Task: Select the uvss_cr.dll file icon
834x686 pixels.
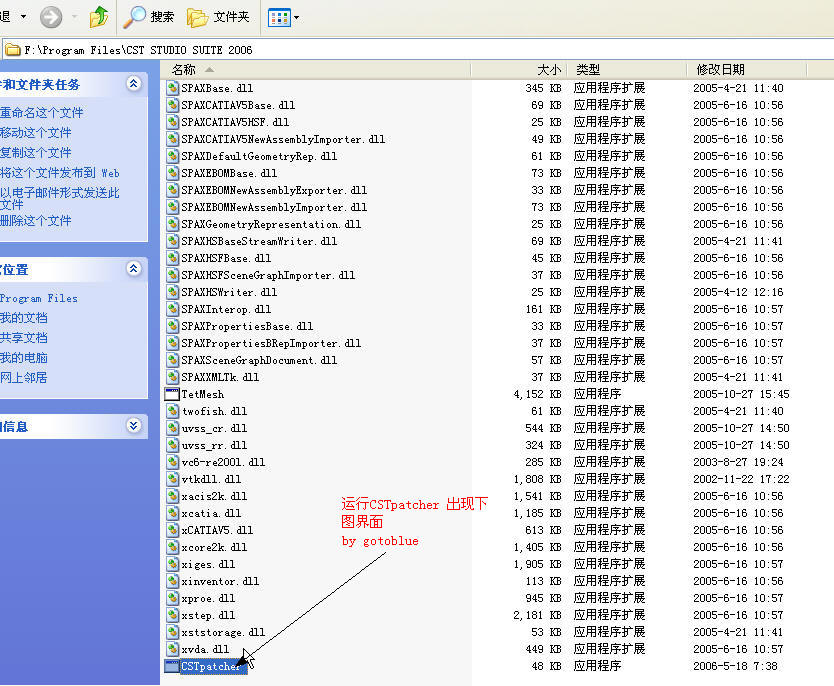Action: click(172, 428)
